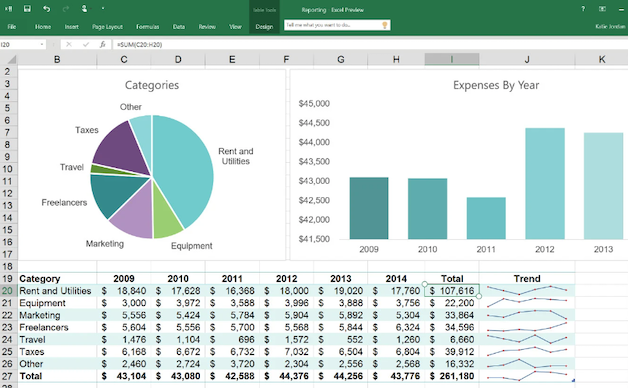
Task: Select the Formulas tab
Action: [x=147, y=27]
